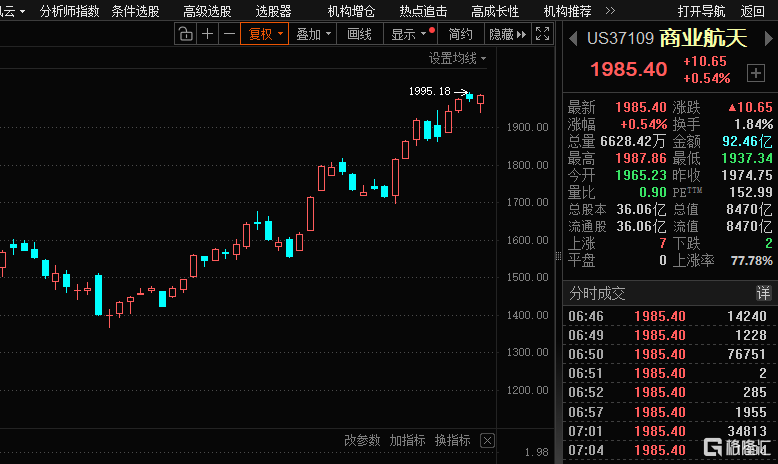This screenshot has width=778, height=464.
Task: Click 最高 value 1987.86
Action: [641, 158]
